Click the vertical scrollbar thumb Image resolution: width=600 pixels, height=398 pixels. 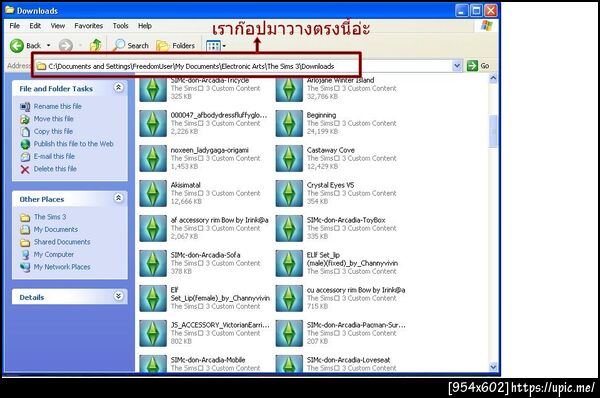pos(493,131)
